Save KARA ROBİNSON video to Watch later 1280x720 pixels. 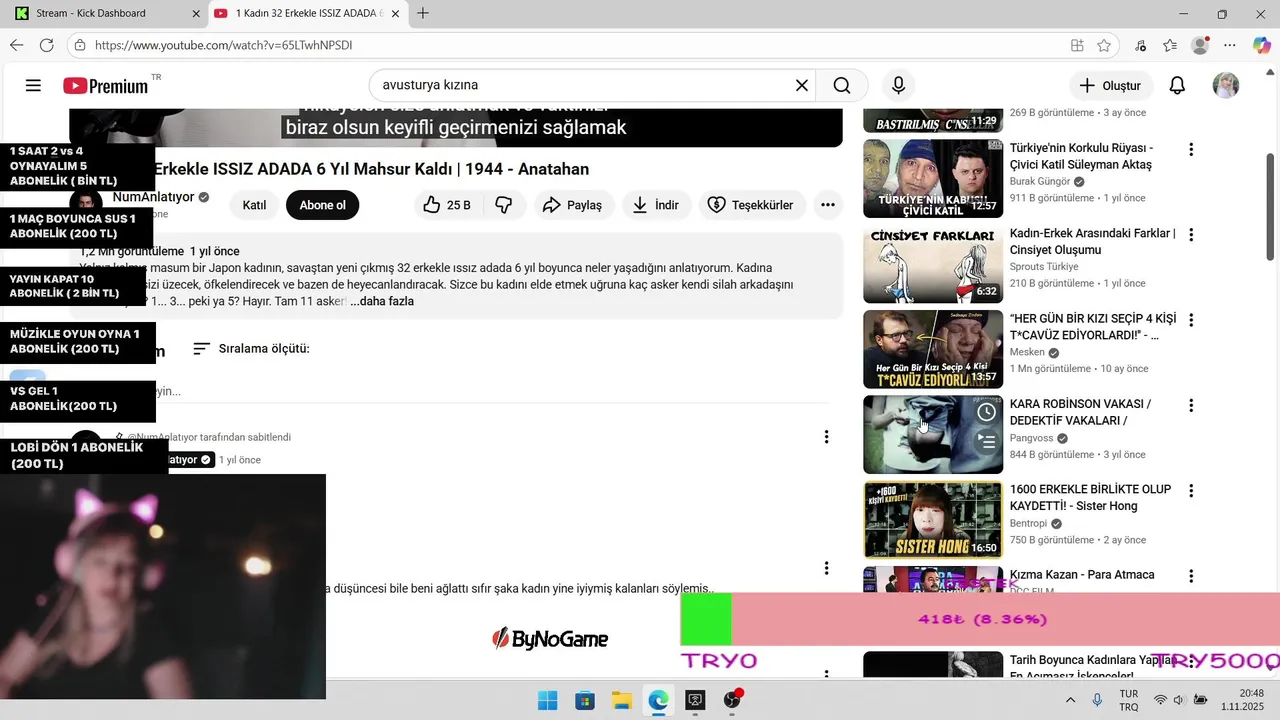[x=987, y=412]
